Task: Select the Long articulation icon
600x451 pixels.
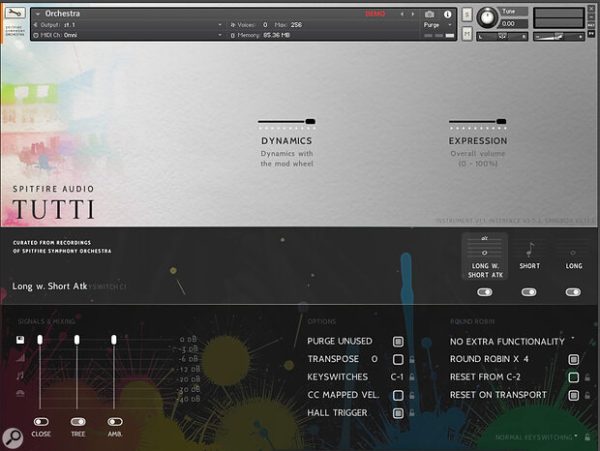Action: pos(573,253)
